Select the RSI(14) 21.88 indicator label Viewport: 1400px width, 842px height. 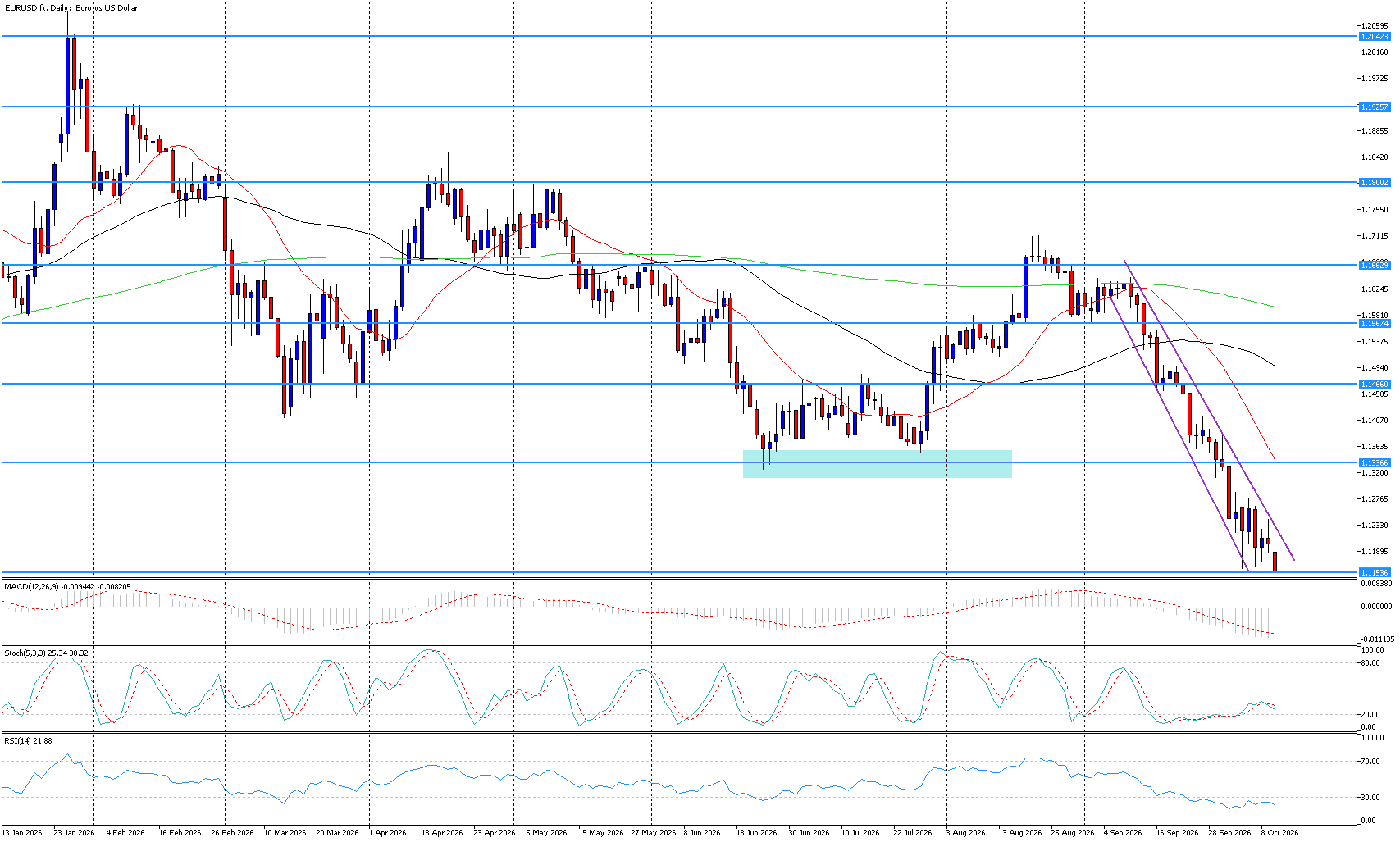coord(28,741)
